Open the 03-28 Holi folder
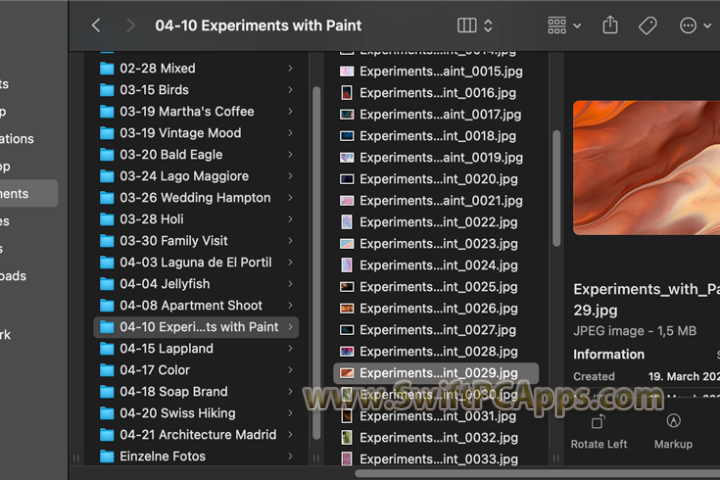 197,220
